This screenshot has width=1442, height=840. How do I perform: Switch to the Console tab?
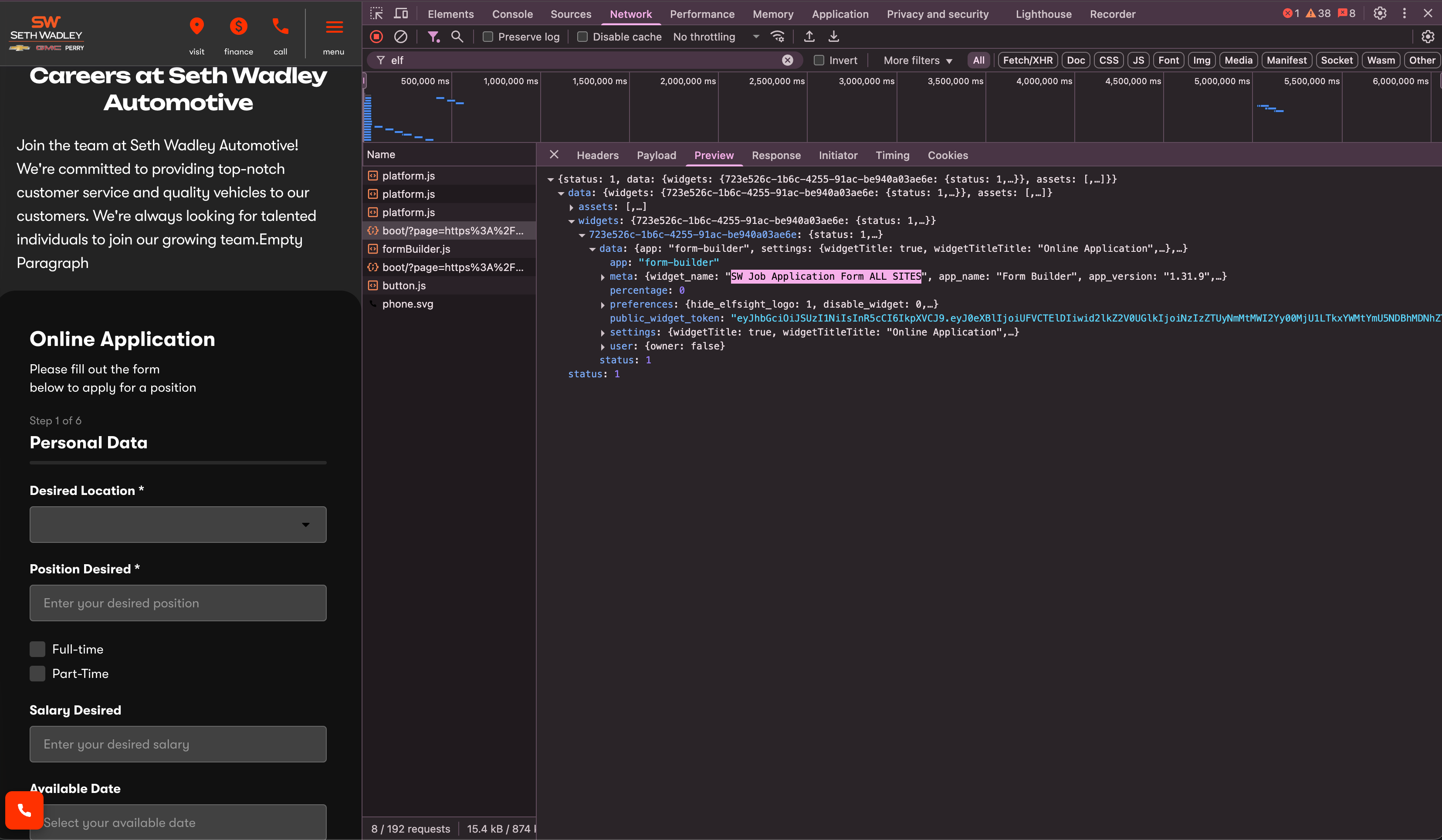click(512, 14)
